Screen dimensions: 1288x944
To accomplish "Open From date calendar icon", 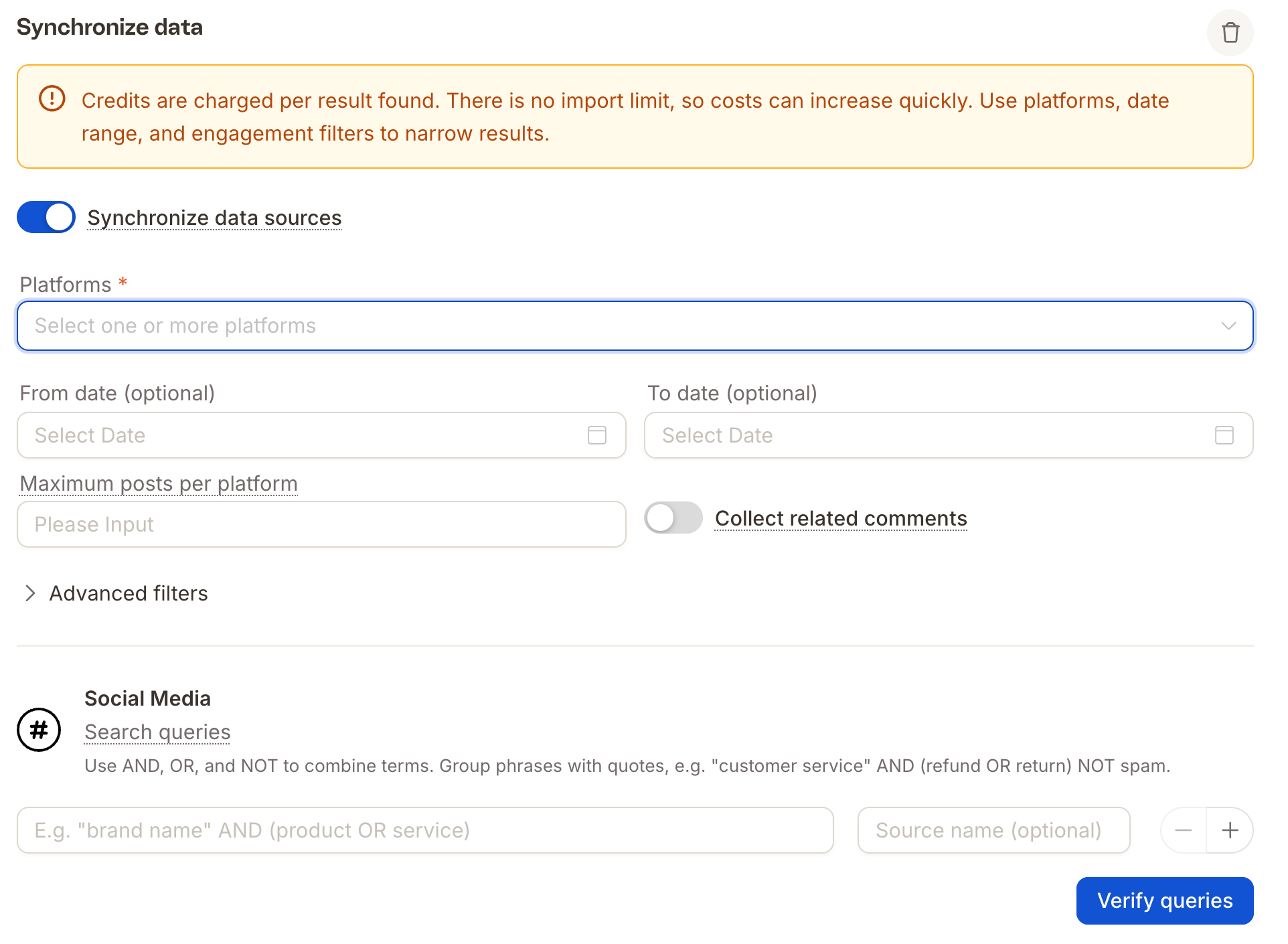I will [596, 435].
